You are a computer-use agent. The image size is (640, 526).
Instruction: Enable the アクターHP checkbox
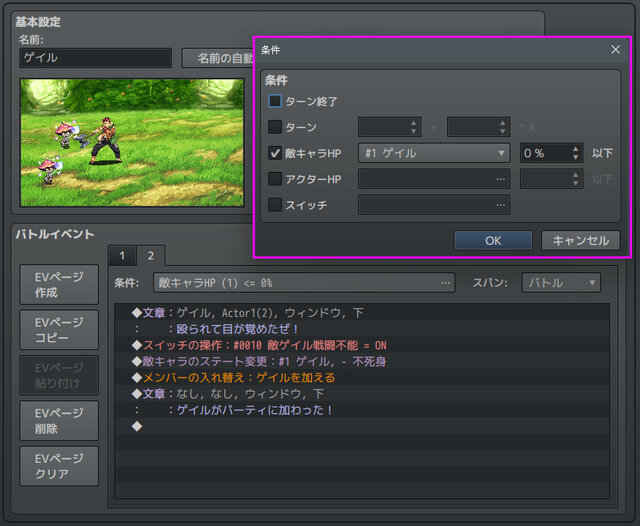[x=275, y=179]
